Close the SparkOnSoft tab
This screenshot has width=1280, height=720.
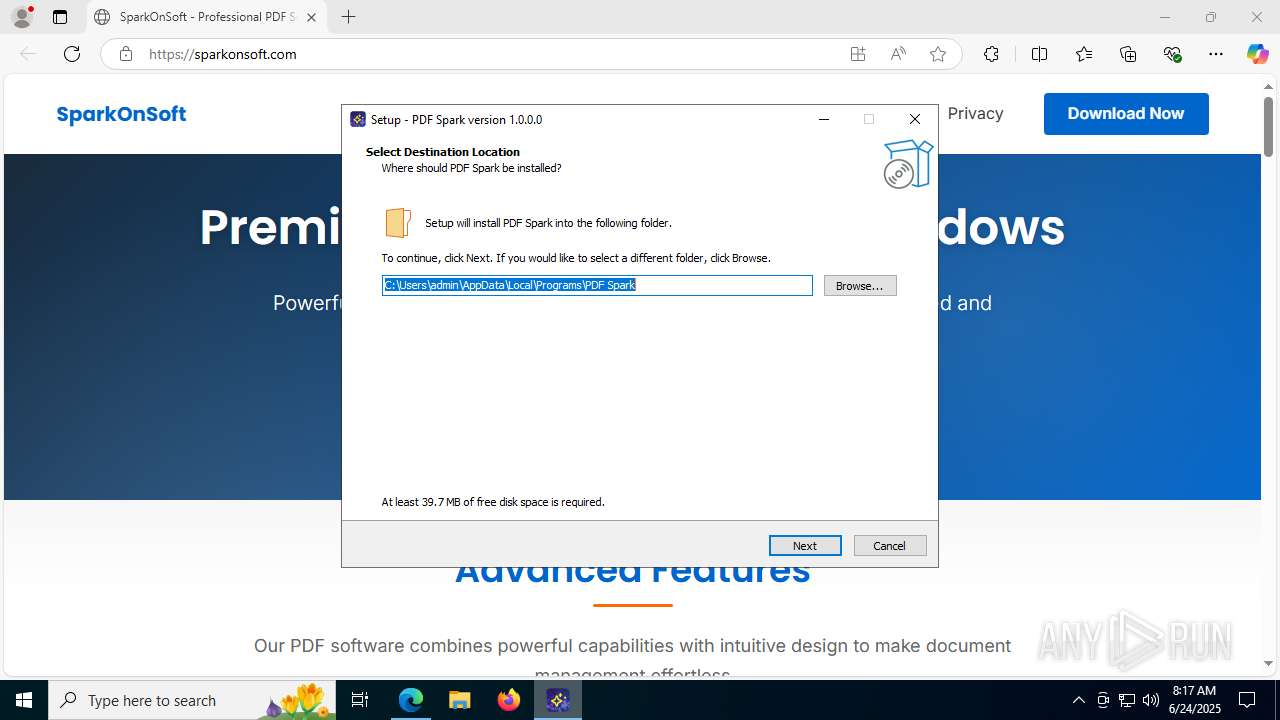[x=311, y=17]
